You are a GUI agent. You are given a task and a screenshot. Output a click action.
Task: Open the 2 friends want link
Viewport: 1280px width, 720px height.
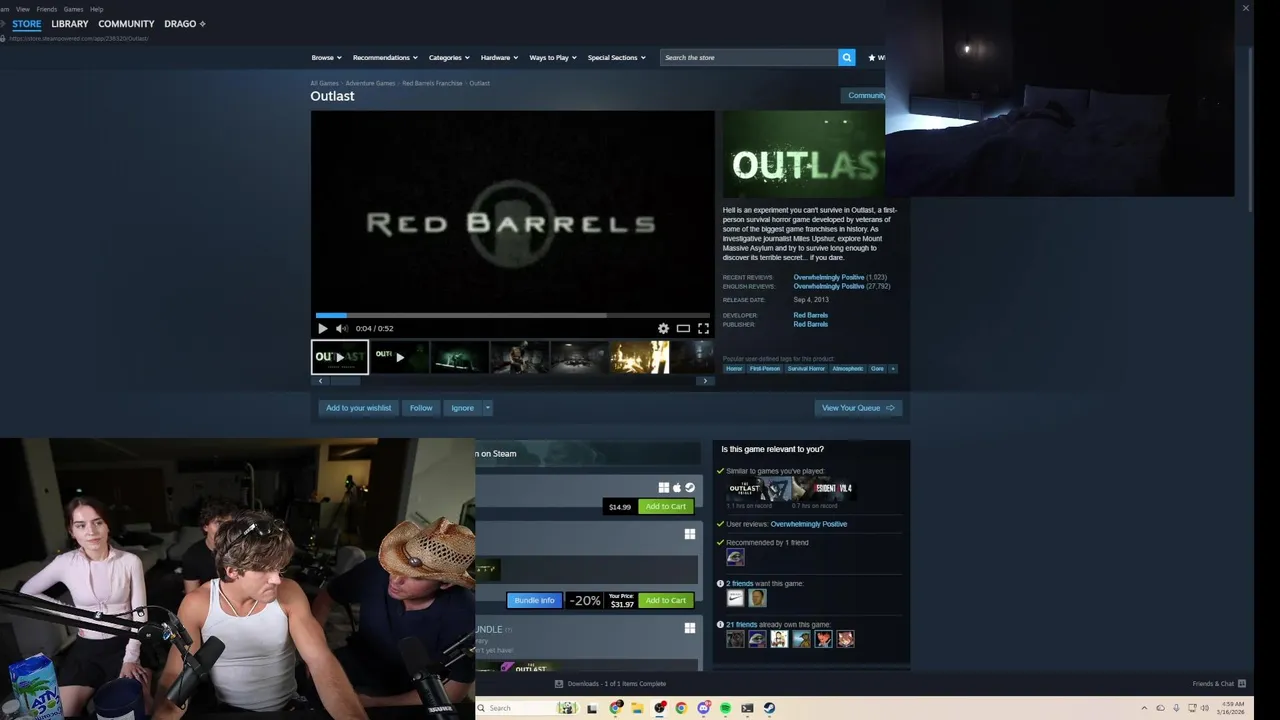click(739, 583)
